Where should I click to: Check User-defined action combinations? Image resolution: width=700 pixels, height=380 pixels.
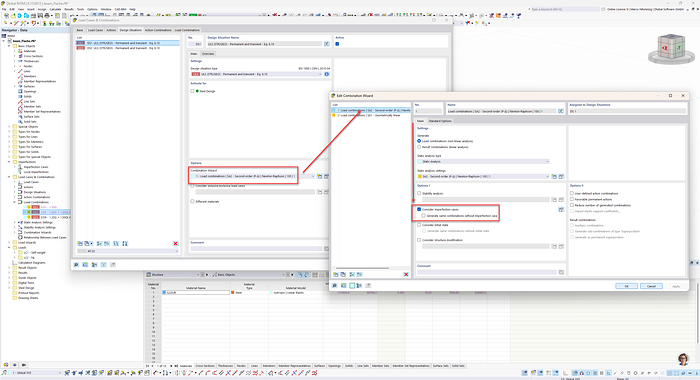point(572,193)
